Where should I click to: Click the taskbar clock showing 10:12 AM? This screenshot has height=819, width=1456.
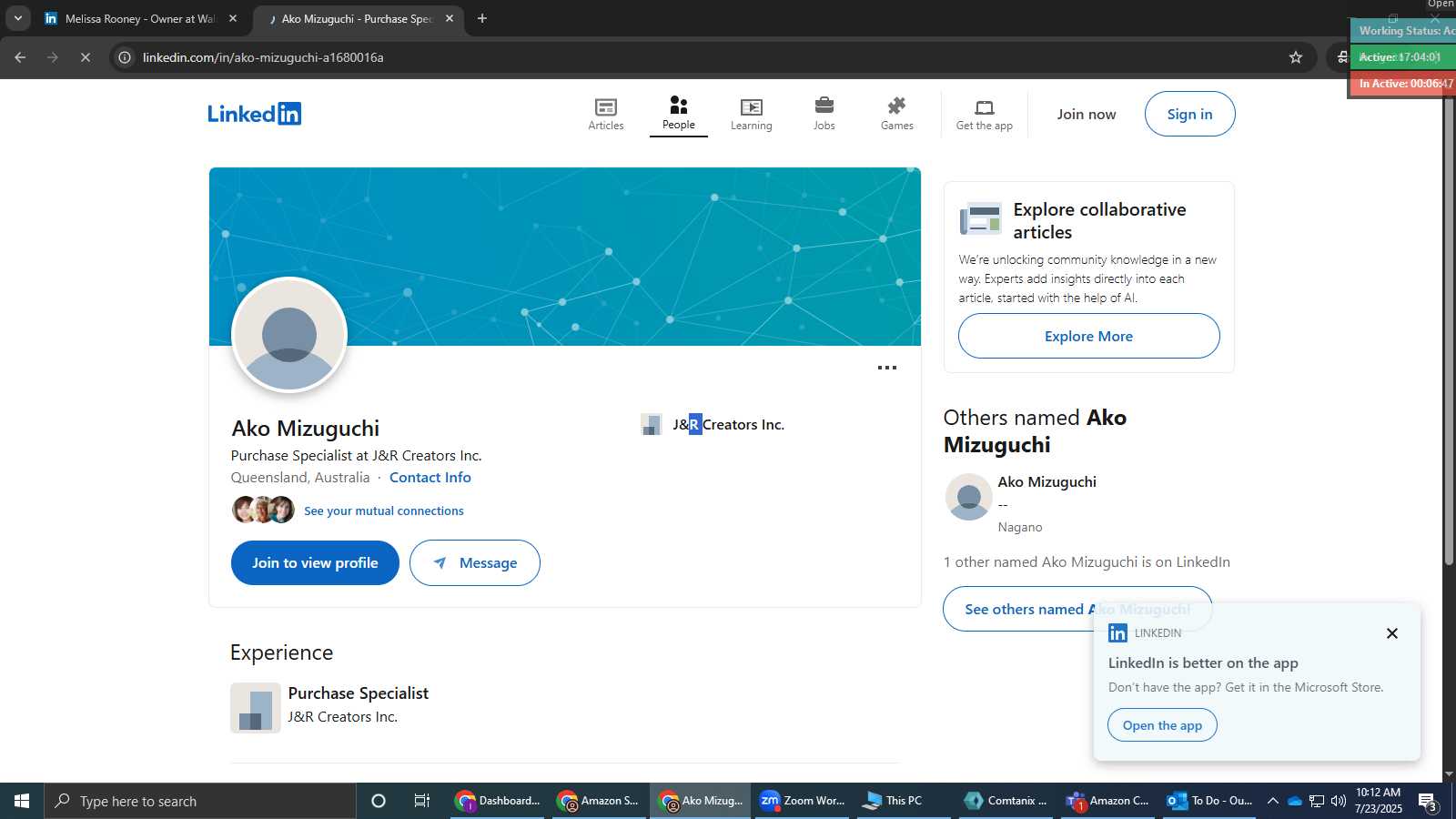tap(1378, 801)
